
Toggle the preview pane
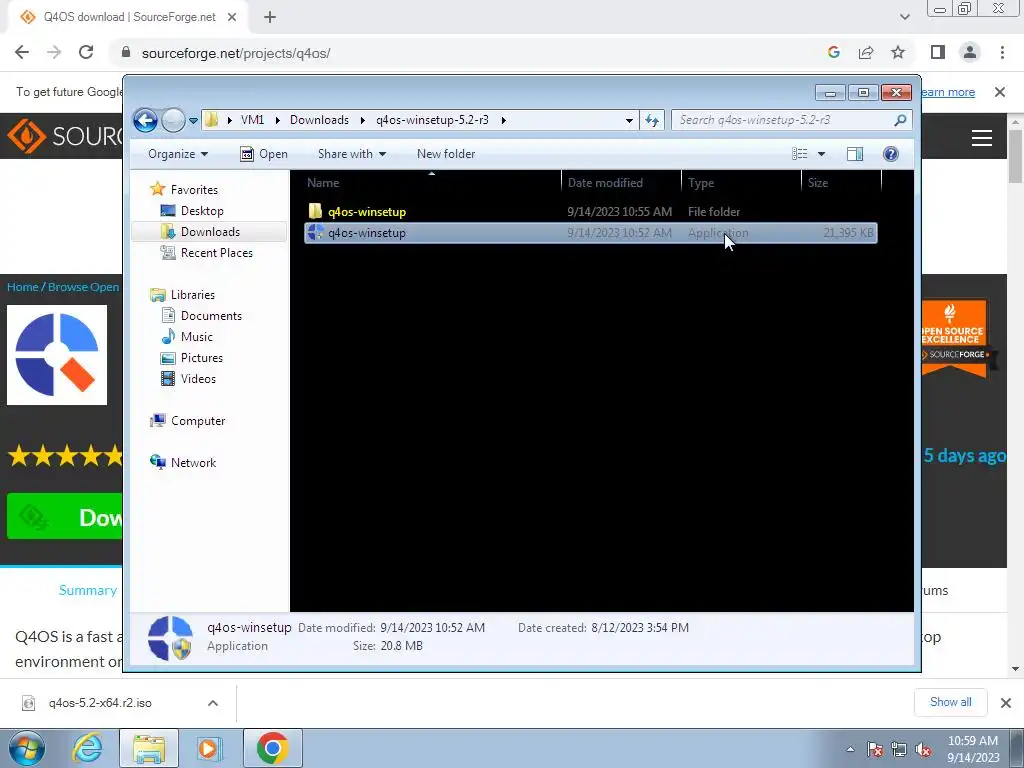tap(855, 154)
